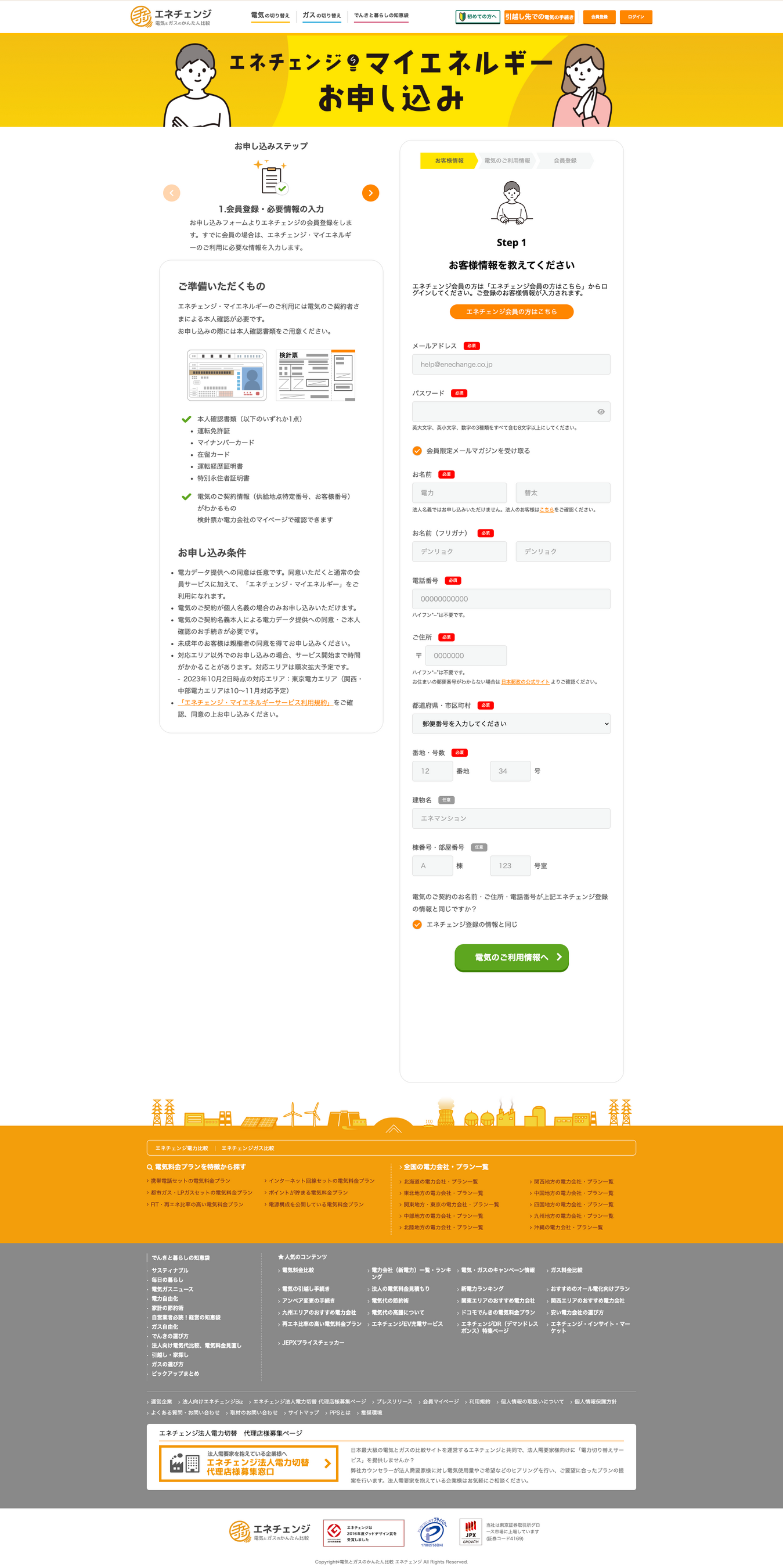Open でんきと暮らしの知恵袋 menu
The image size is (783, 1568).
pos(381,16)
